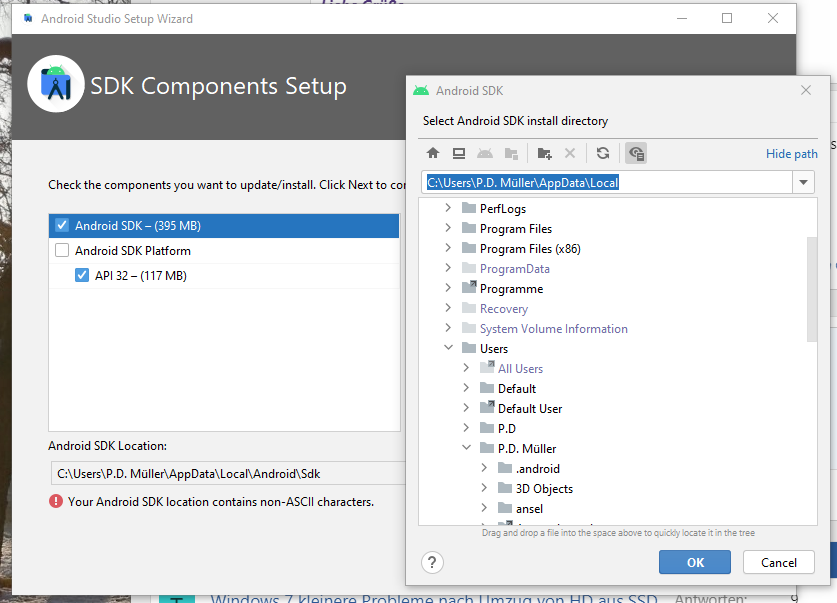Click the 'Android SDK Location:' label
The width and height of the screenshot is (837, 603).
tap(107, 446)
